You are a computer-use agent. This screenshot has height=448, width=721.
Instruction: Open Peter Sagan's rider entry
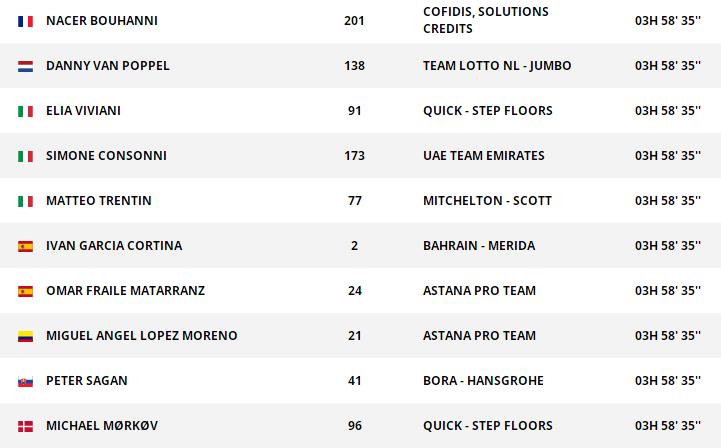click(x=86, y=381)
